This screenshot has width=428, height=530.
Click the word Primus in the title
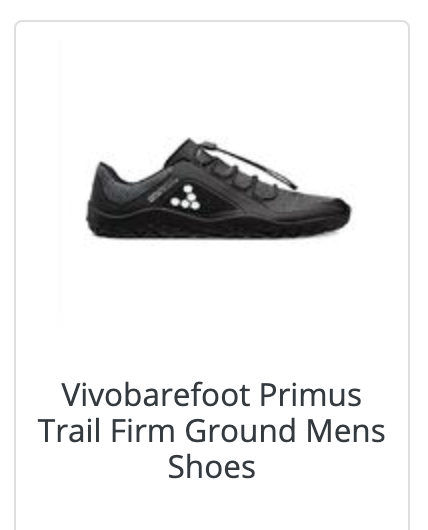pos(310,394)
